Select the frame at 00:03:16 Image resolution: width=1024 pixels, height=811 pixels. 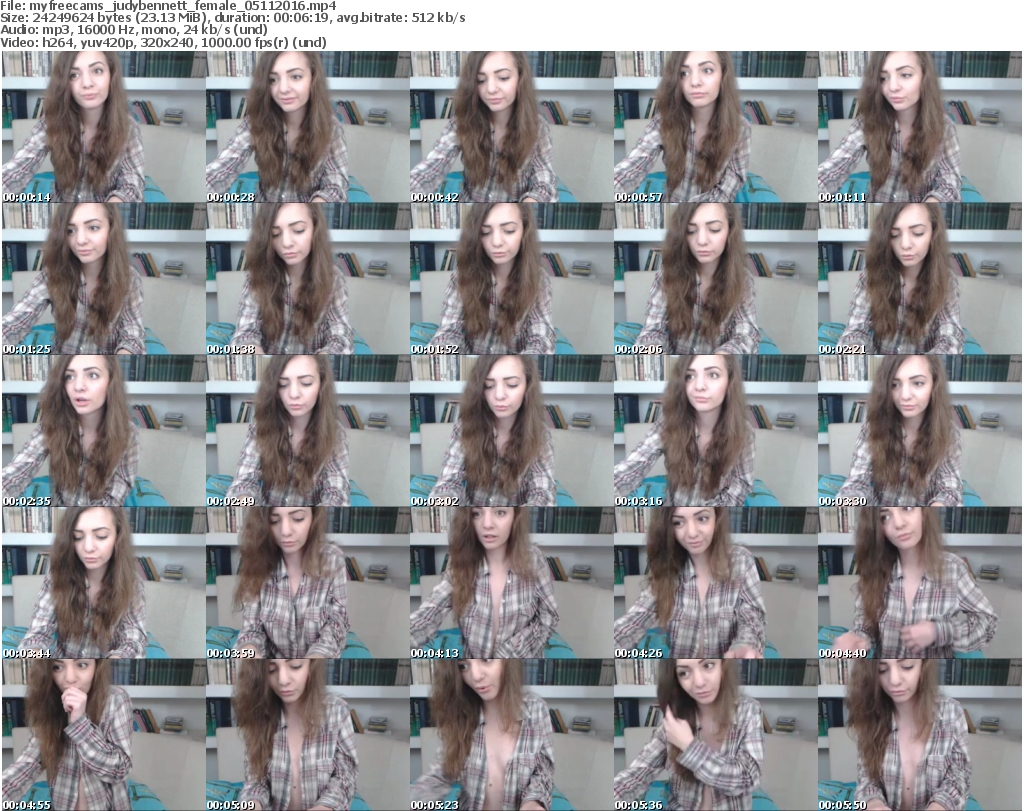point(716,431)
